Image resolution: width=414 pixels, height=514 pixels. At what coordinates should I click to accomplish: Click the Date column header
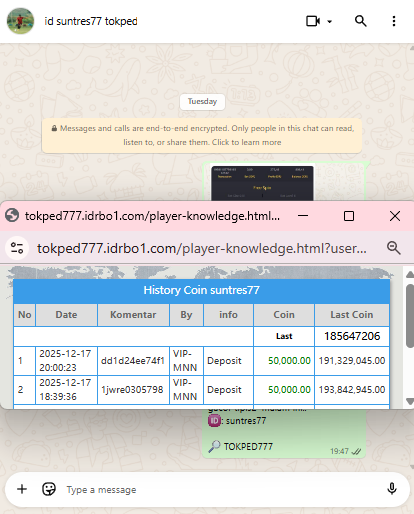click(66, 315)
